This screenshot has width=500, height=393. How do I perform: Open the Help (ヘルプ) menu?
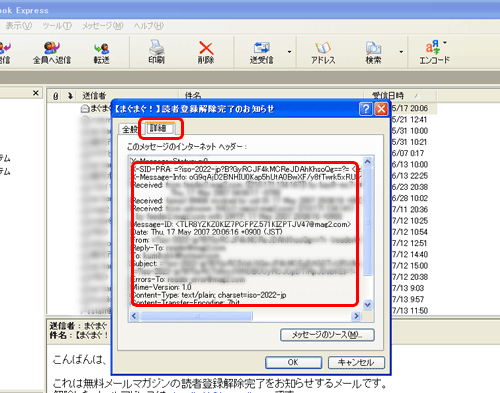[x=149, y=26]
